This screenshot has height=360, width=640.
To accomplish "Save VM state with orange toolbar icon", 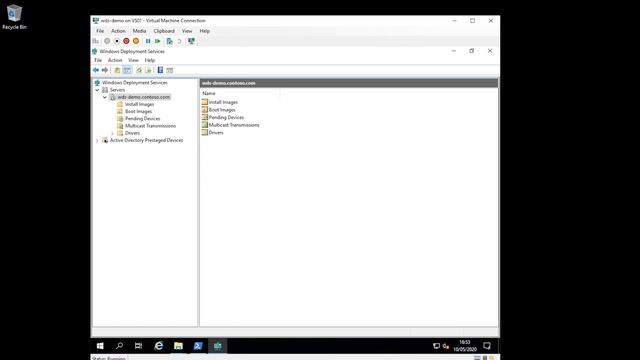I will 136,41.
